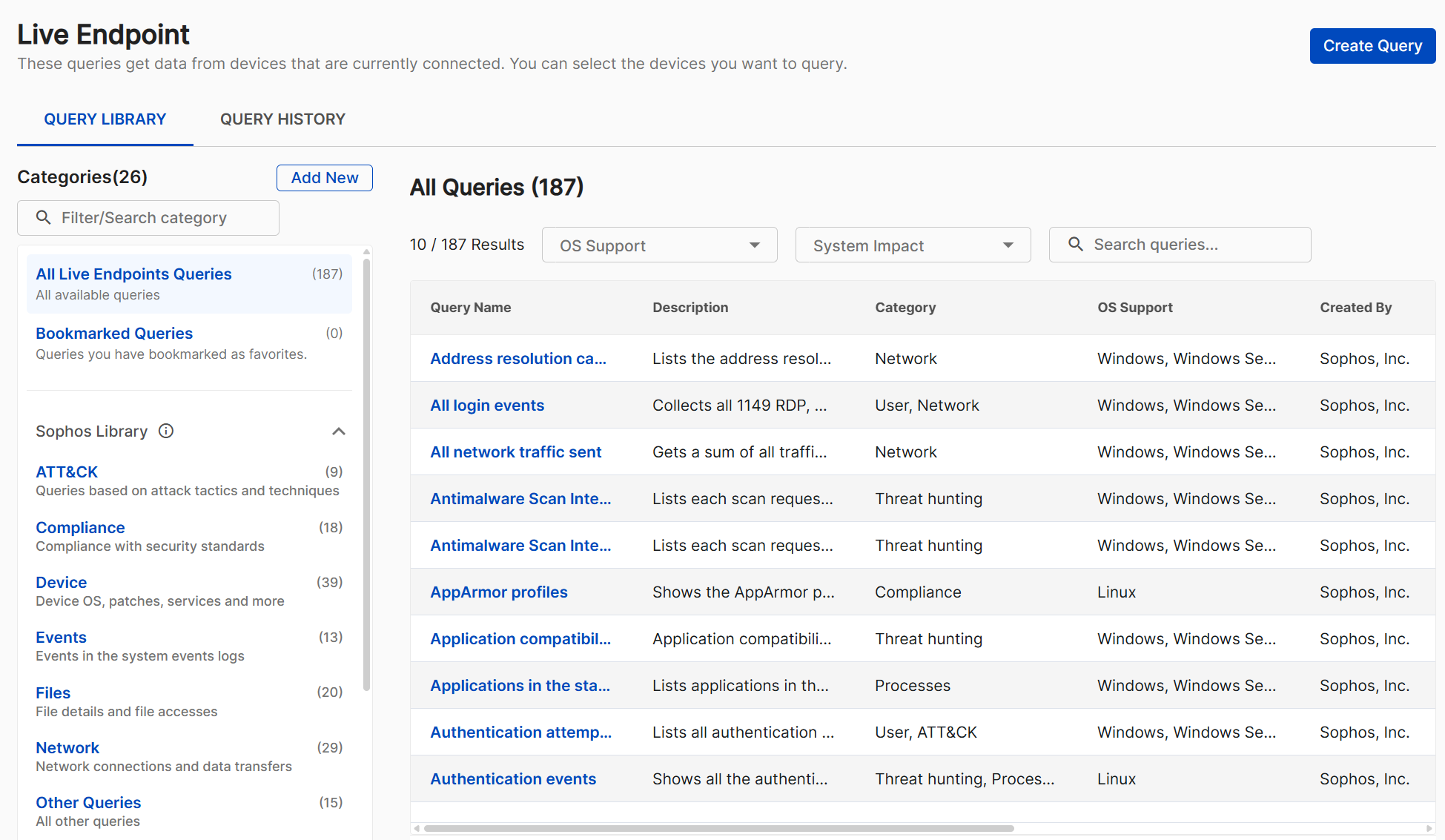Click the horizontal scrollbar left arrow

tap(417, 828)
